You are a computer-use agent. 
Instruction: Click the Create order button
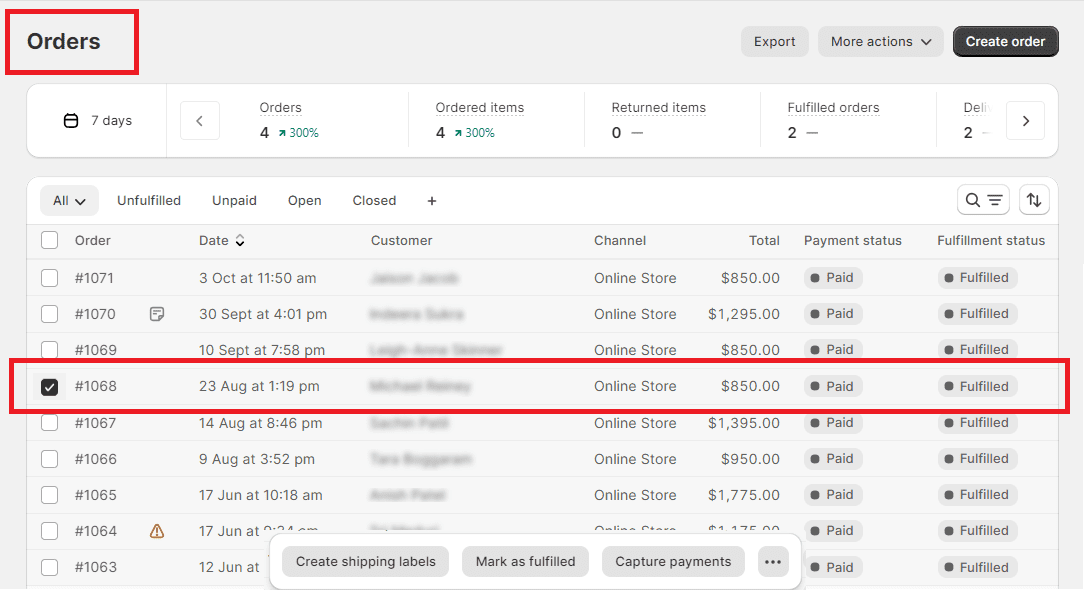click(x=1005, y=42)
